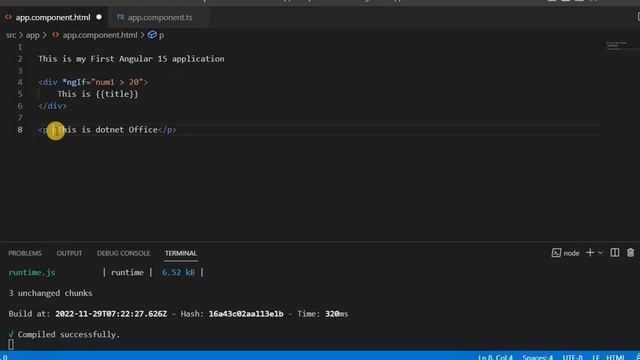Click runtime.js in the terminal output
Viewport: 640px width, 360px height.
click(x=32, y=273)
